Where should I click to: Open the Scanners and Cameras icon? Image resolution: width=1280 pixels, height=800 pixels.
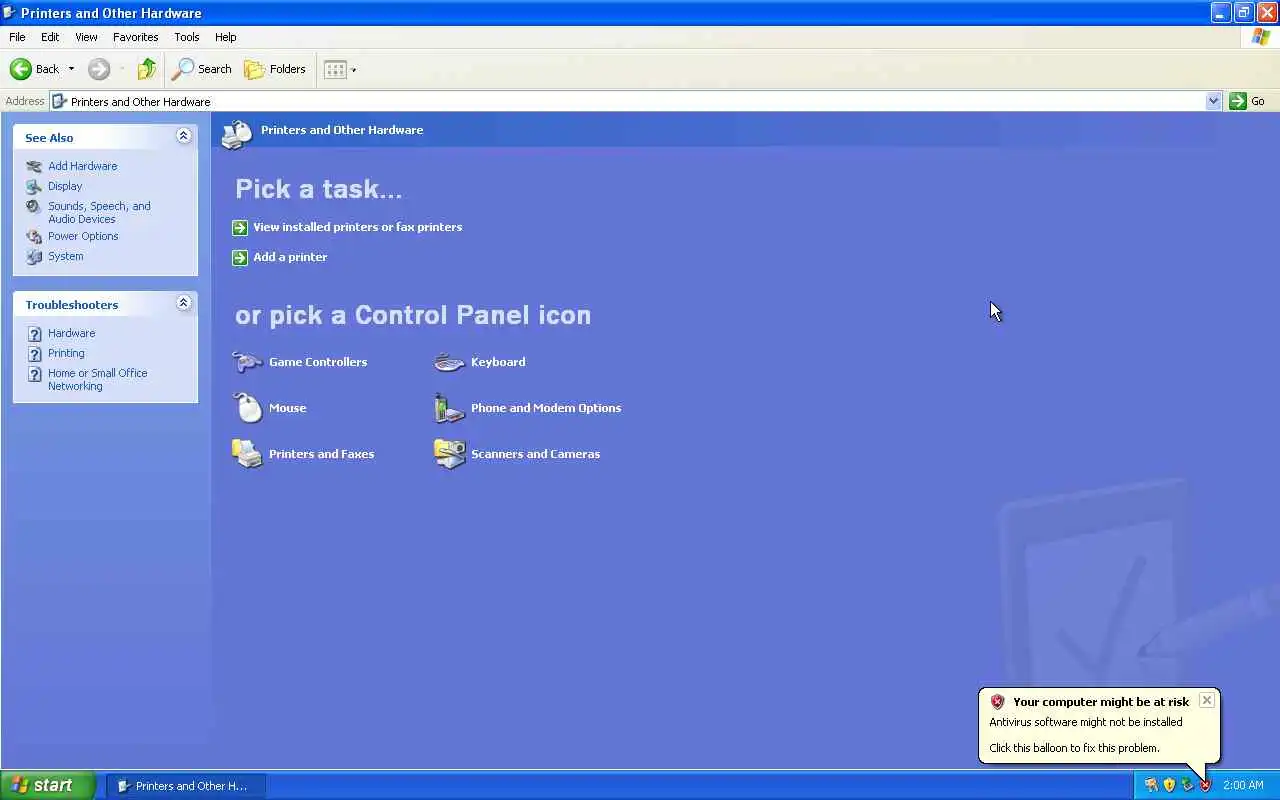449,454
